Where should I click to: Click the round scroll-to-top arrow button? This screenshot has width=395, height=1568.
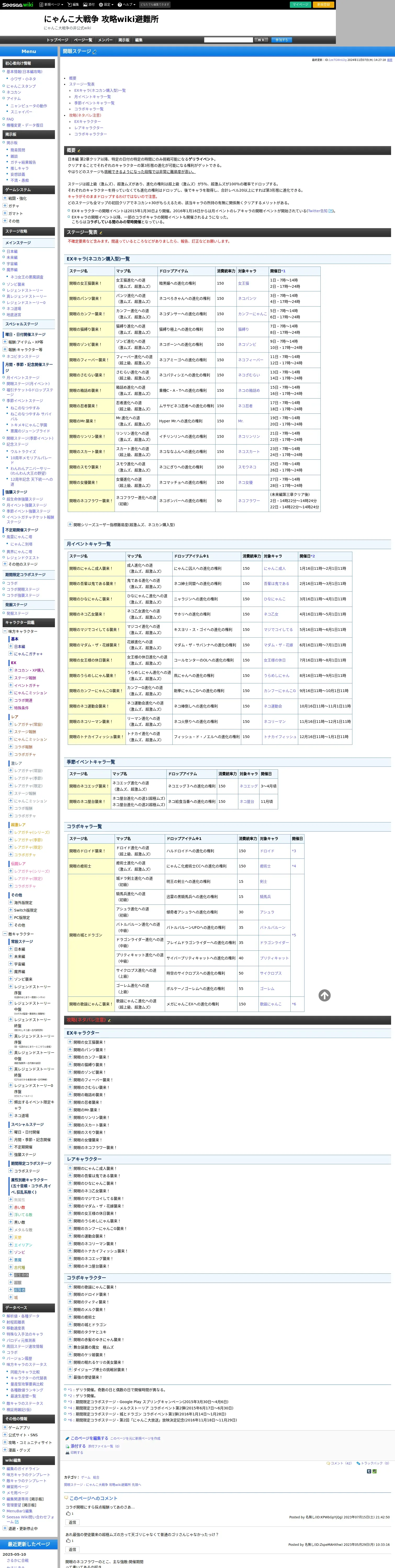click(324, 995)
